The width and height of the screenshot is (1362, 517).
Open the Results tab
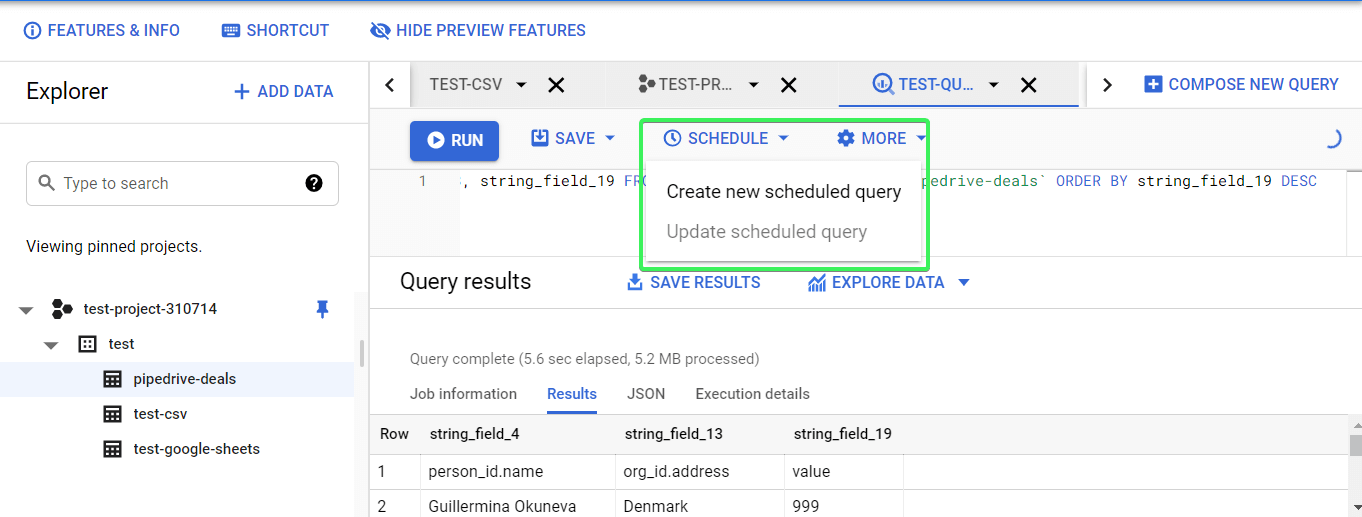click(572, 394)
